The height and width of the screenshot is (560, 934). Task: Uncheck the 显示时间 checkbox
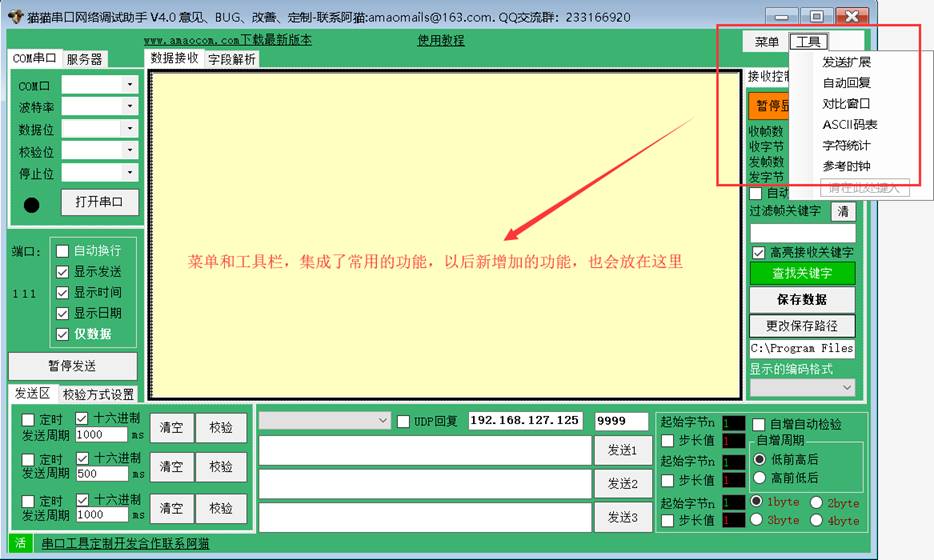pyautogui.click(x=62, y=292)
